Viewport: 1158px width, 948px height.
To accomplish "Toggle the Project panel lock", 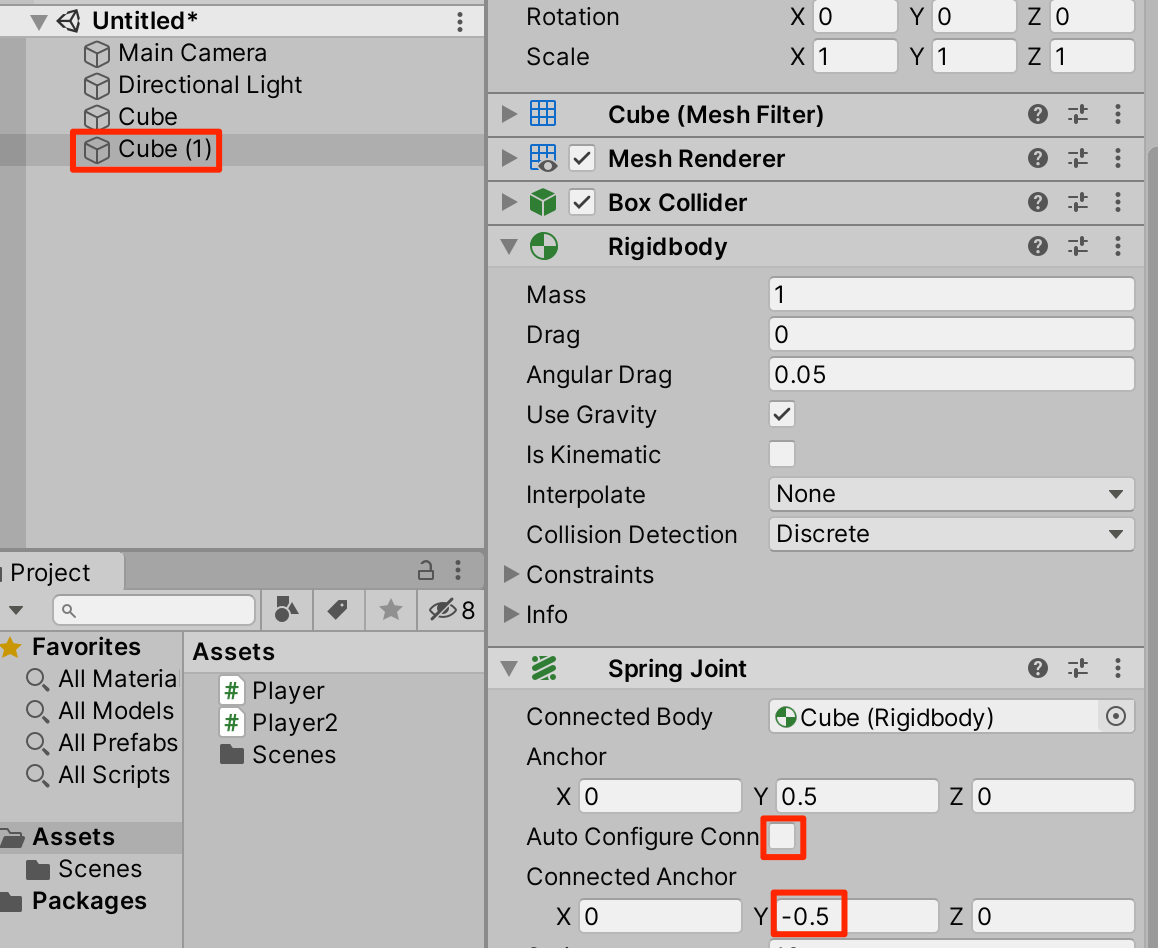I will point(426,571).
